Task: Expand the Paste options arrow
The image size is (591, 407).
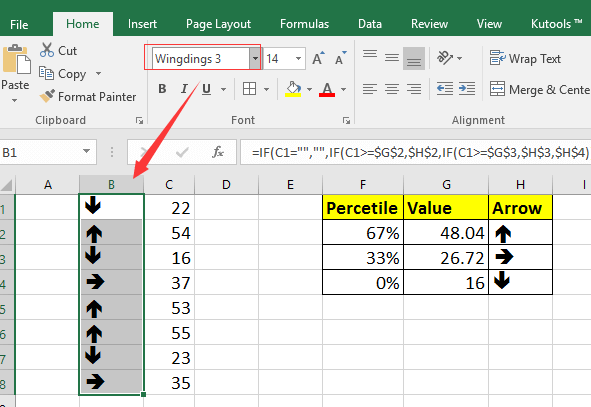Action: tap(14, 100)
